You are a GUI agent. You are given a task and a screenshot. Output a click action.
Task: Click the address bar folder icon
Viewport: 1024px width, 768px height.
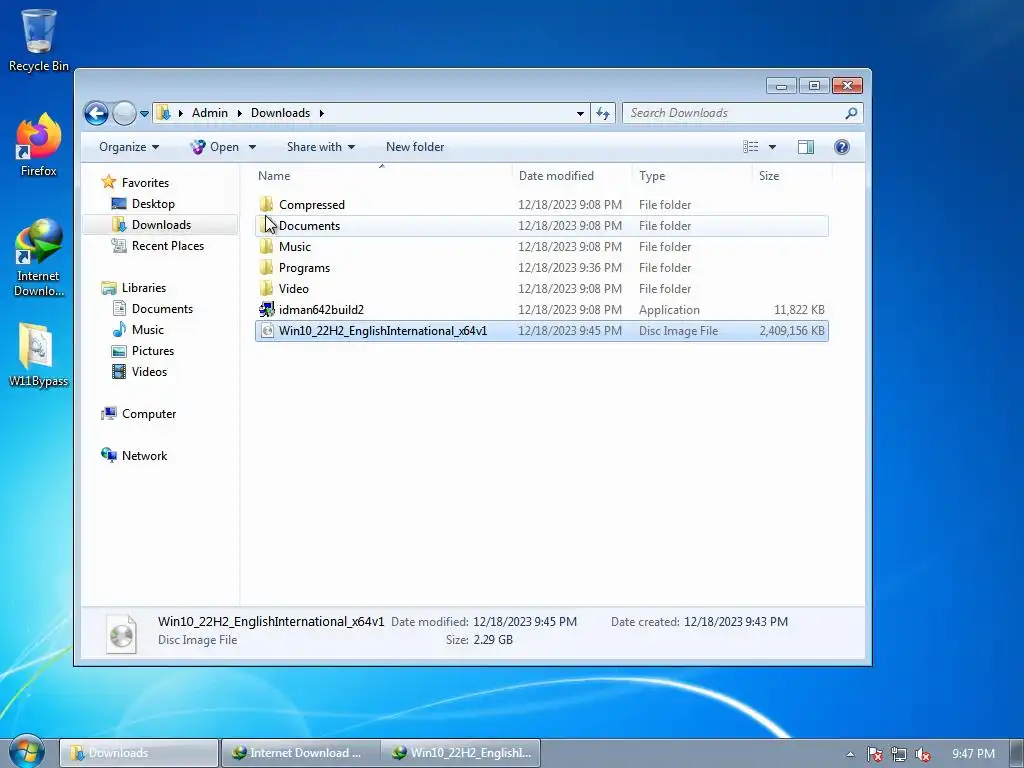(163, 113)
